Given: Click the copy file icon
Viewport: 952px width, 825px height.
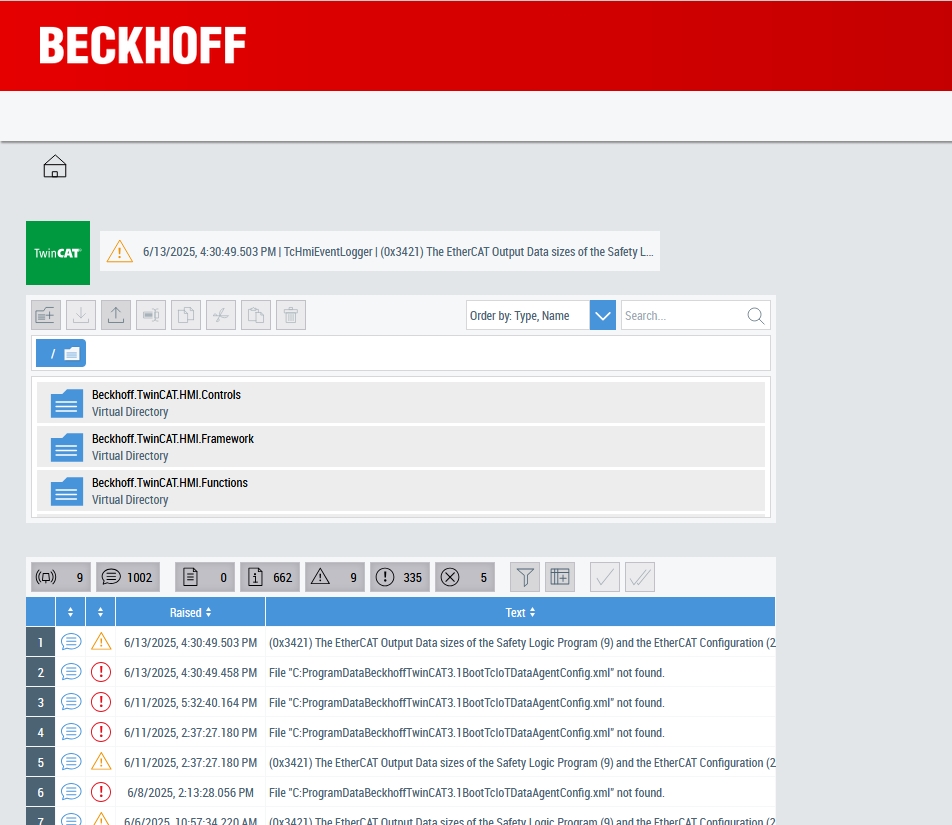Looking at the screenshot, I should (x=186, y=315).
